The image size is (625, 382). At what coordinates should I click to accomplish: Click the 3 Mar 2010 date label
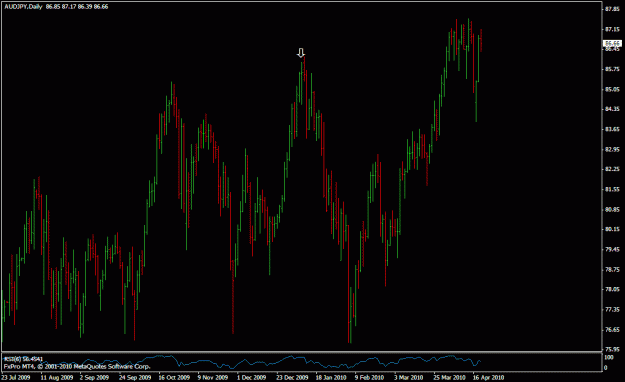[x=409, y=377]
